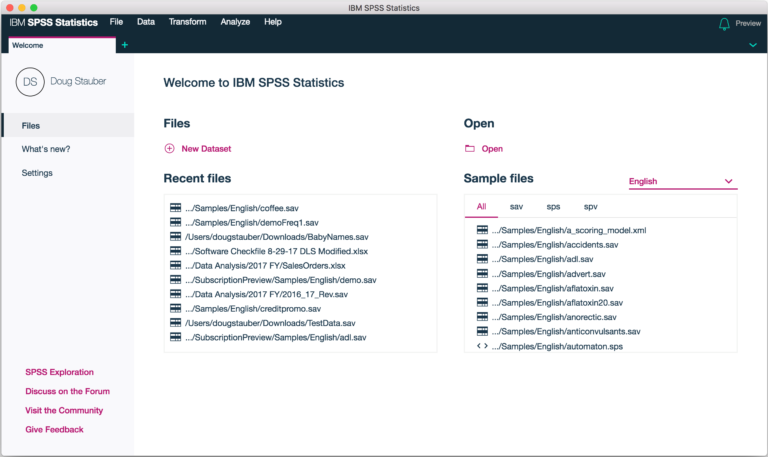The height and width of the screenshot is (457, 768).
Task: Click dataset icon beside TestData.sav
Action: [x=175, y=323]
